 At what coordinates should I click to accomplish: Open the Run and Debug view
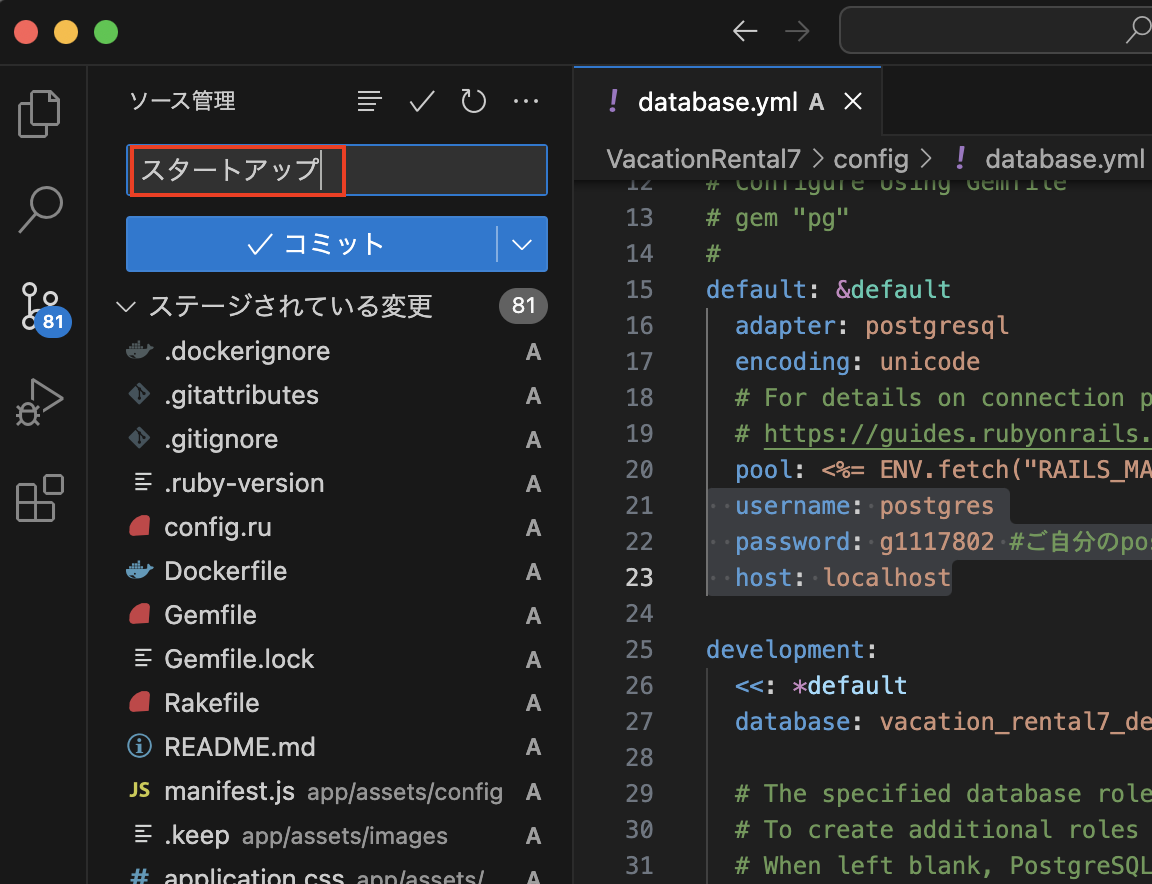click(x=40, y=402)
